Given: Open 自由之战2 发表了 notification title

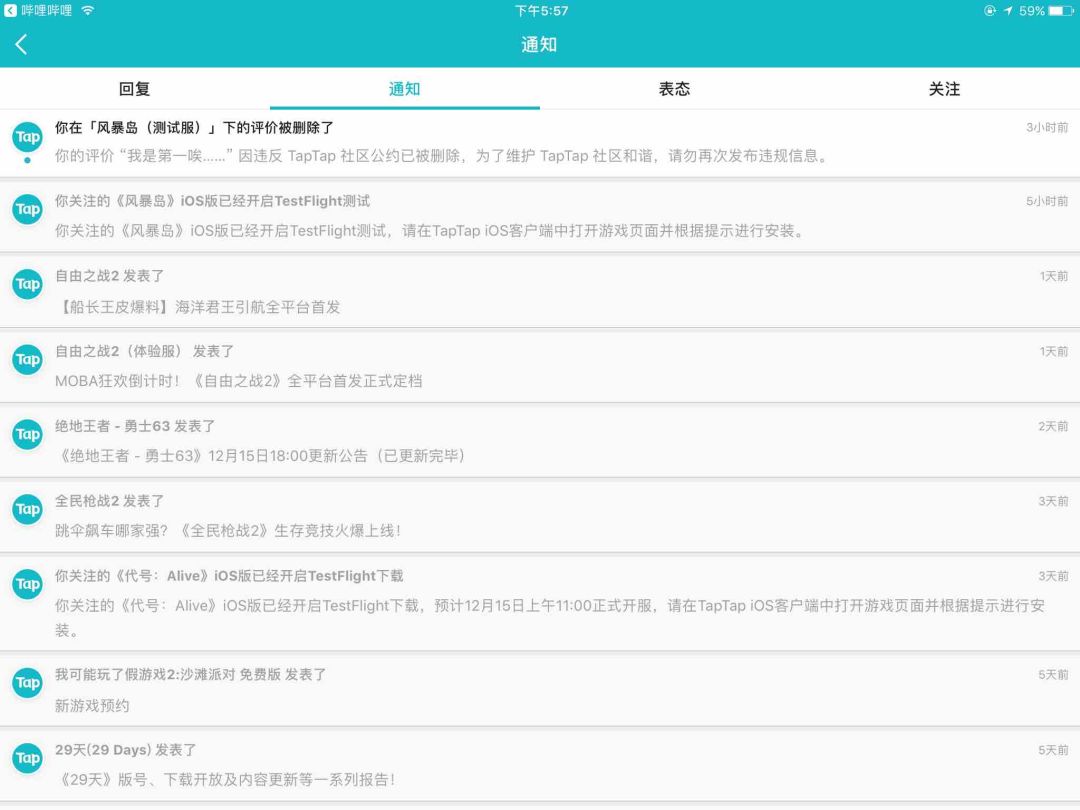Looking at the screenshot, I should 110,276.
